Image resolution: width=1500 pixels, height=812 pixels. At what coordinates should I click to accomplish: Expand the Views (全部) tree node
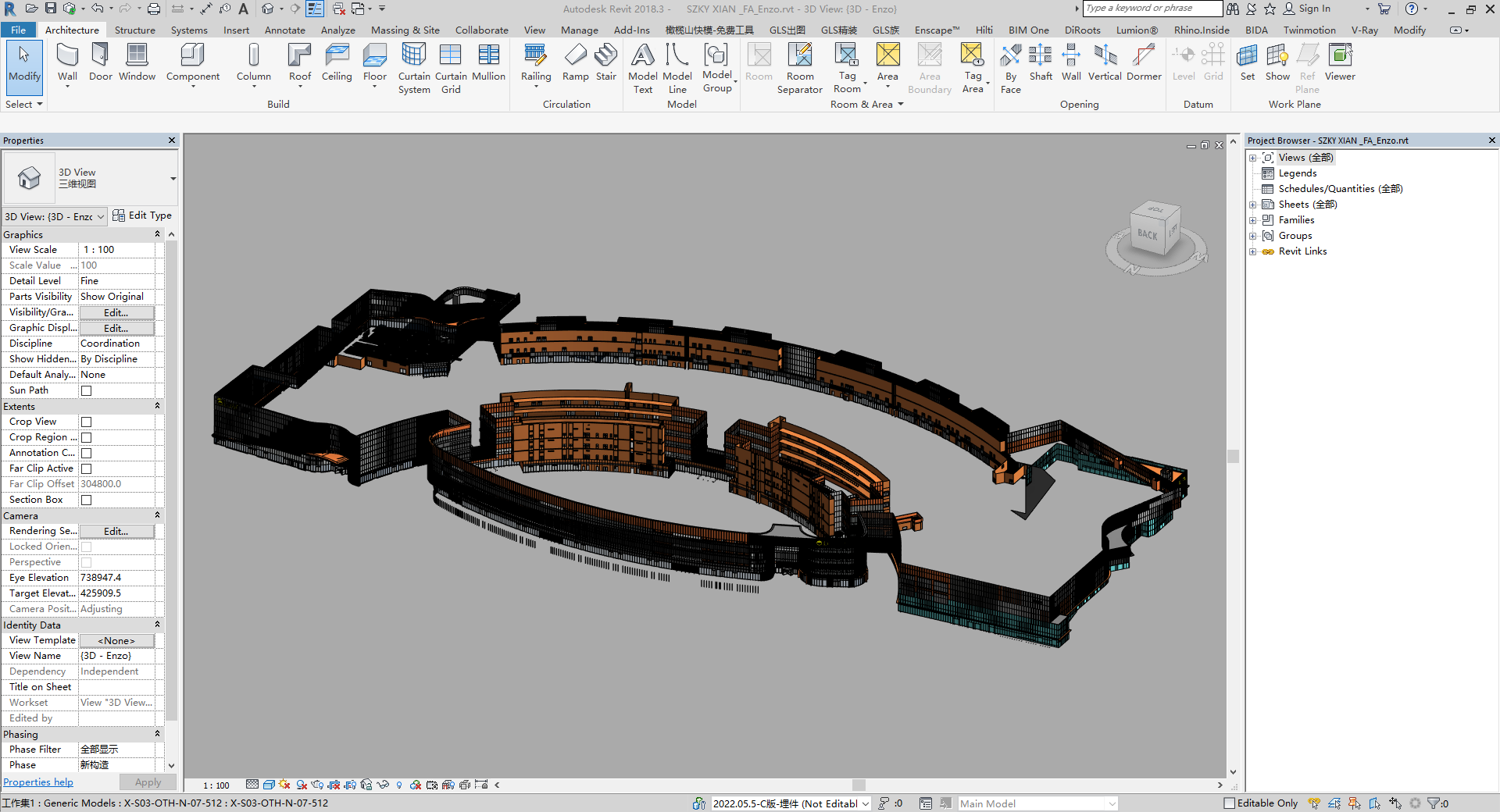click(1253, 158)
